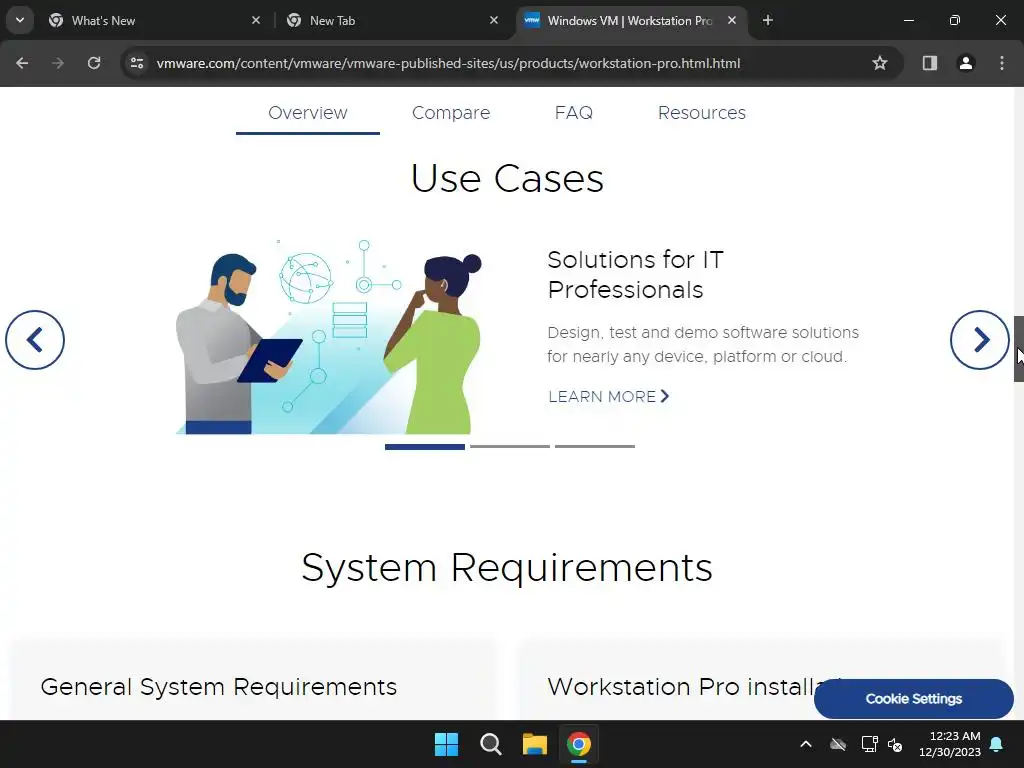Open the Chrome profile menu
1024x768 pixels.
coord(966,63)
